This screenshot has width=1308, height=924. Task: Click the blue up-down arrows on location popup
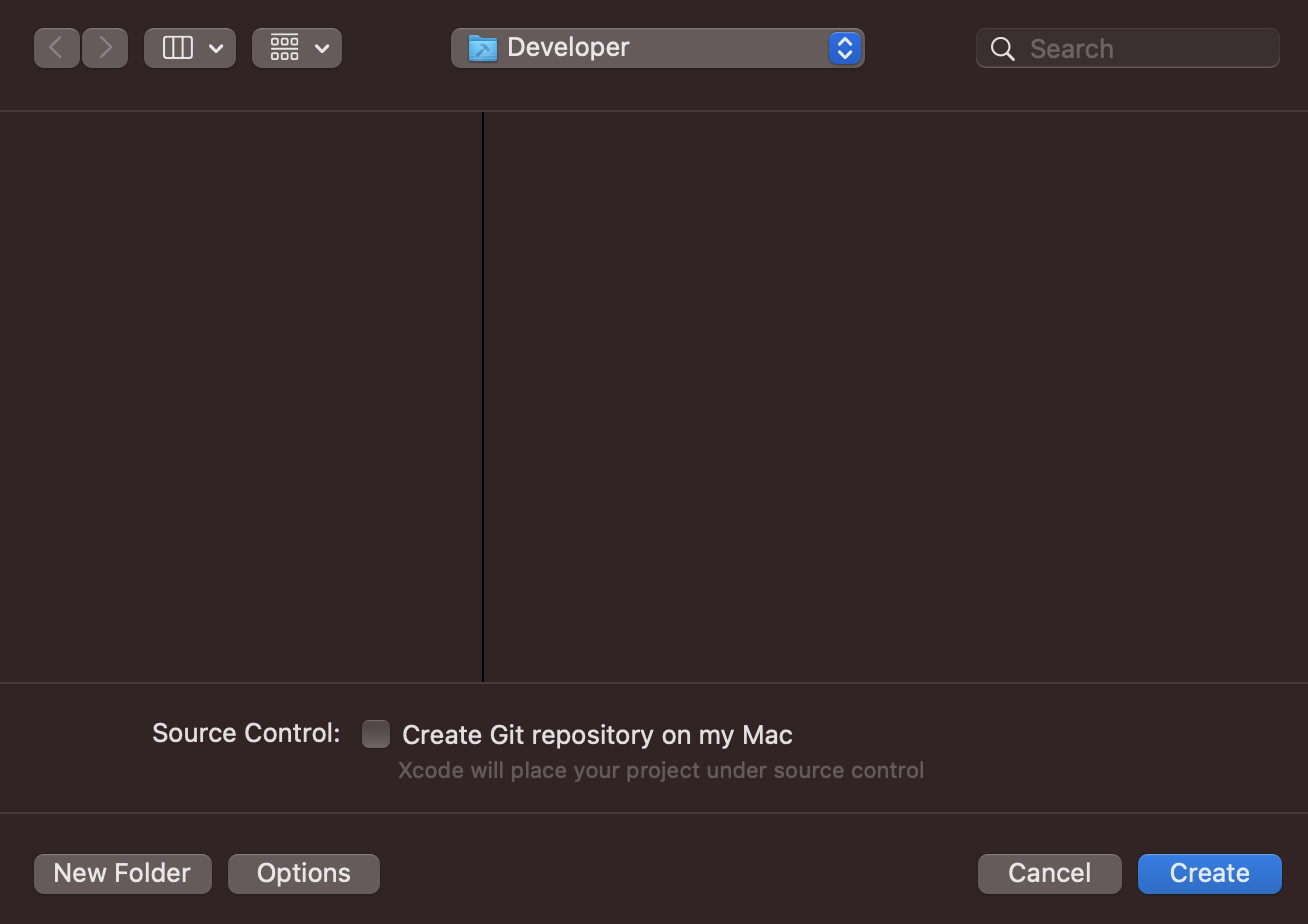pyautogui.click(x=845, y=48)
